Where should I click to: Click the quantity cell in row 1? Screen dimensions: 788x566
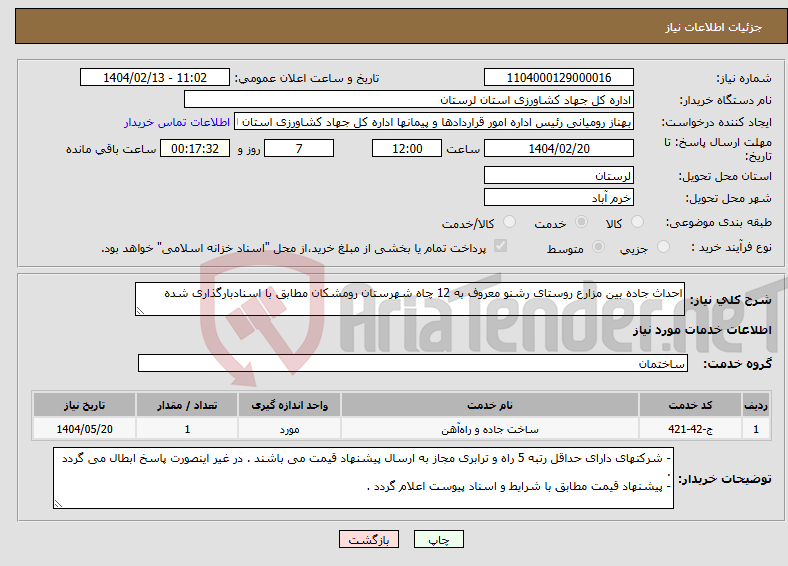187,429
